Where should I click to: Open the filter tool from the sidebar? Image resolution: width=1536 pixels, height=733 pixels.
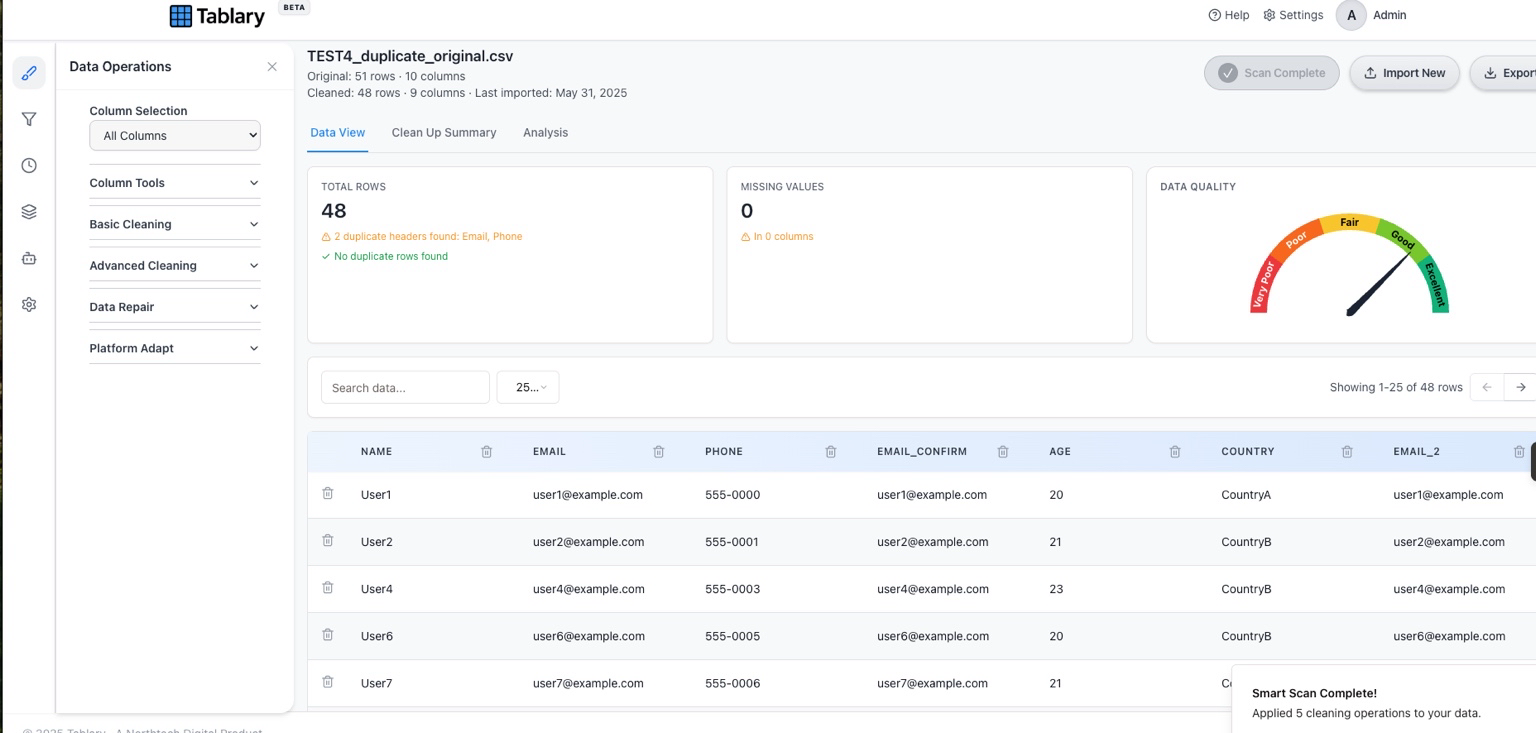click(29, 119)
